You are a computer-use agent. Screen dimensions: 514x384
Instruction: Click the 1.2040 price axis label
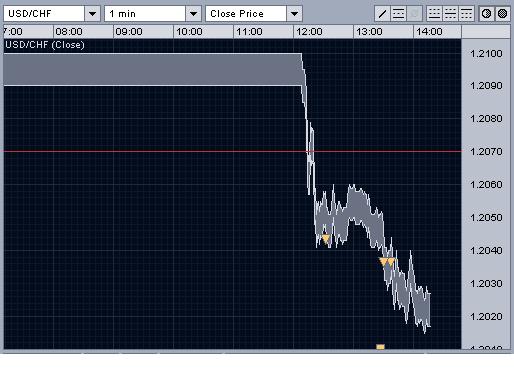pyautogui.click(x=486, y=250)
